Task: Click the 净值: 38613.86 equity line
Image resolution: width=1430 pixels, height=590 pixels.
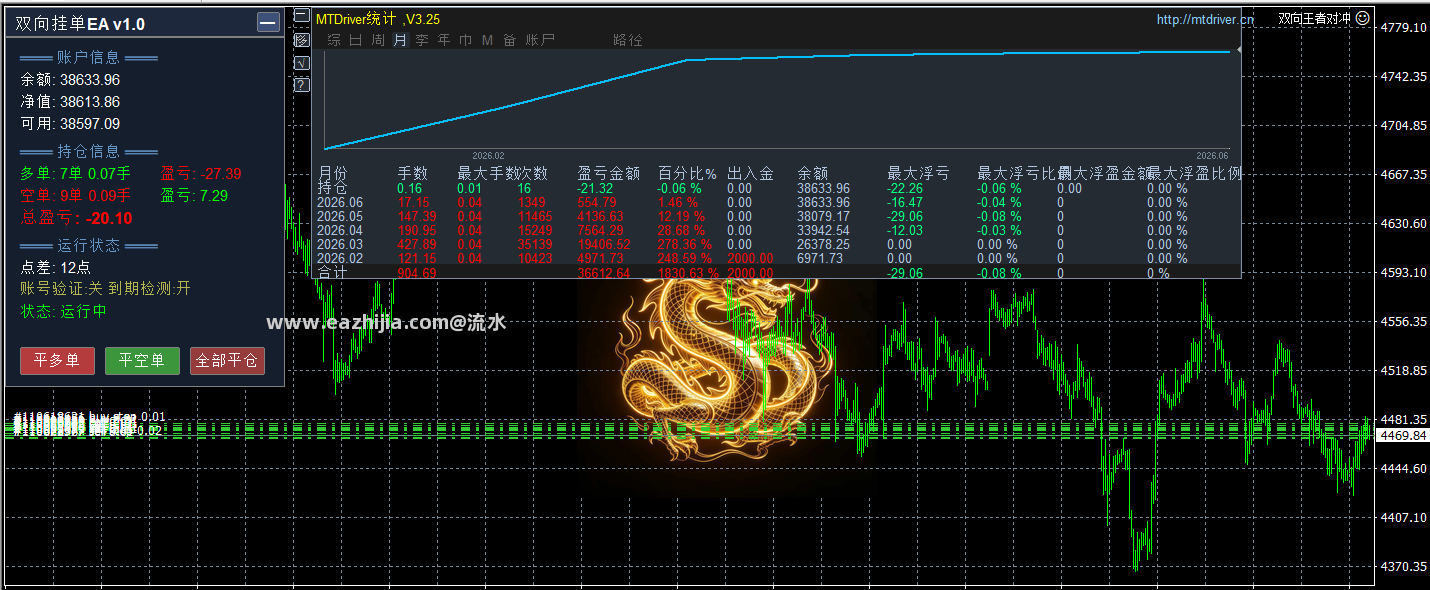Action: 70,102
